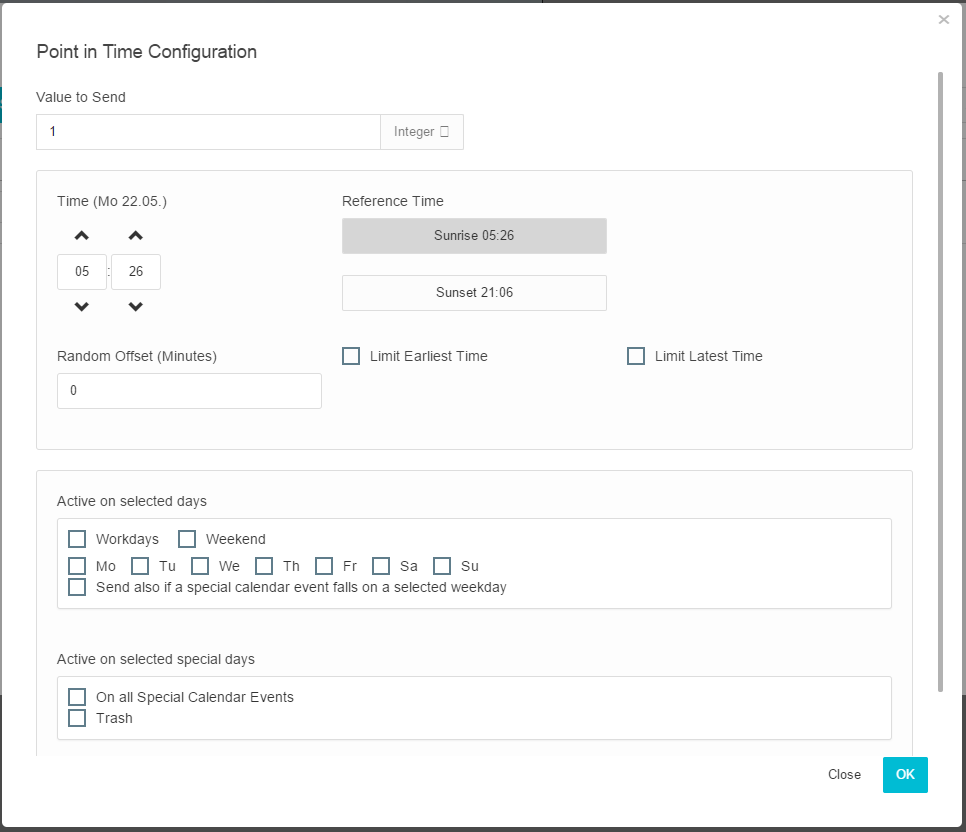The width and height of the screenshot is (966, 832).
Task: Click the Value to Send input field
Action: [208, 132]
